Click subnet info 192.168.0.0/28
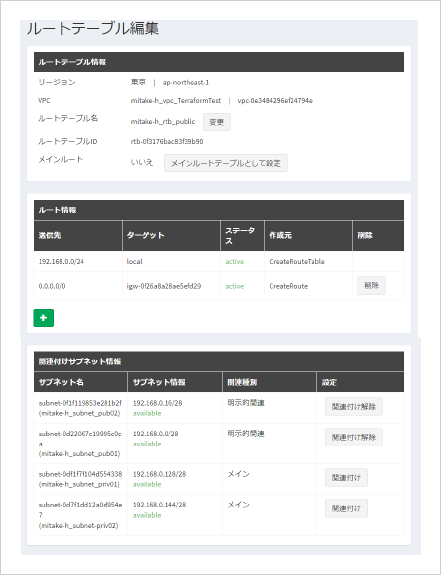Image resolution: width=441 pixels, height=575 pixels. click(155, 434)
